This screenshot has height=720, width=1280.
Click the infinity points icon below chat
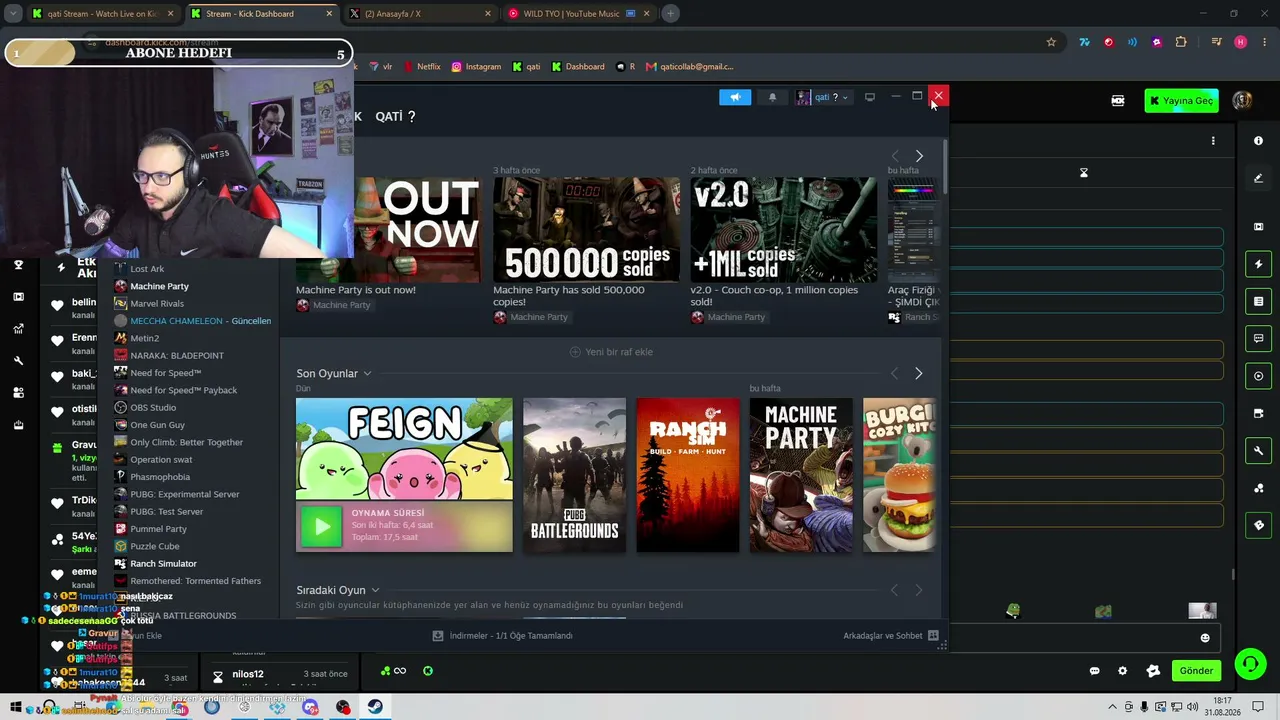coord(394,671)
